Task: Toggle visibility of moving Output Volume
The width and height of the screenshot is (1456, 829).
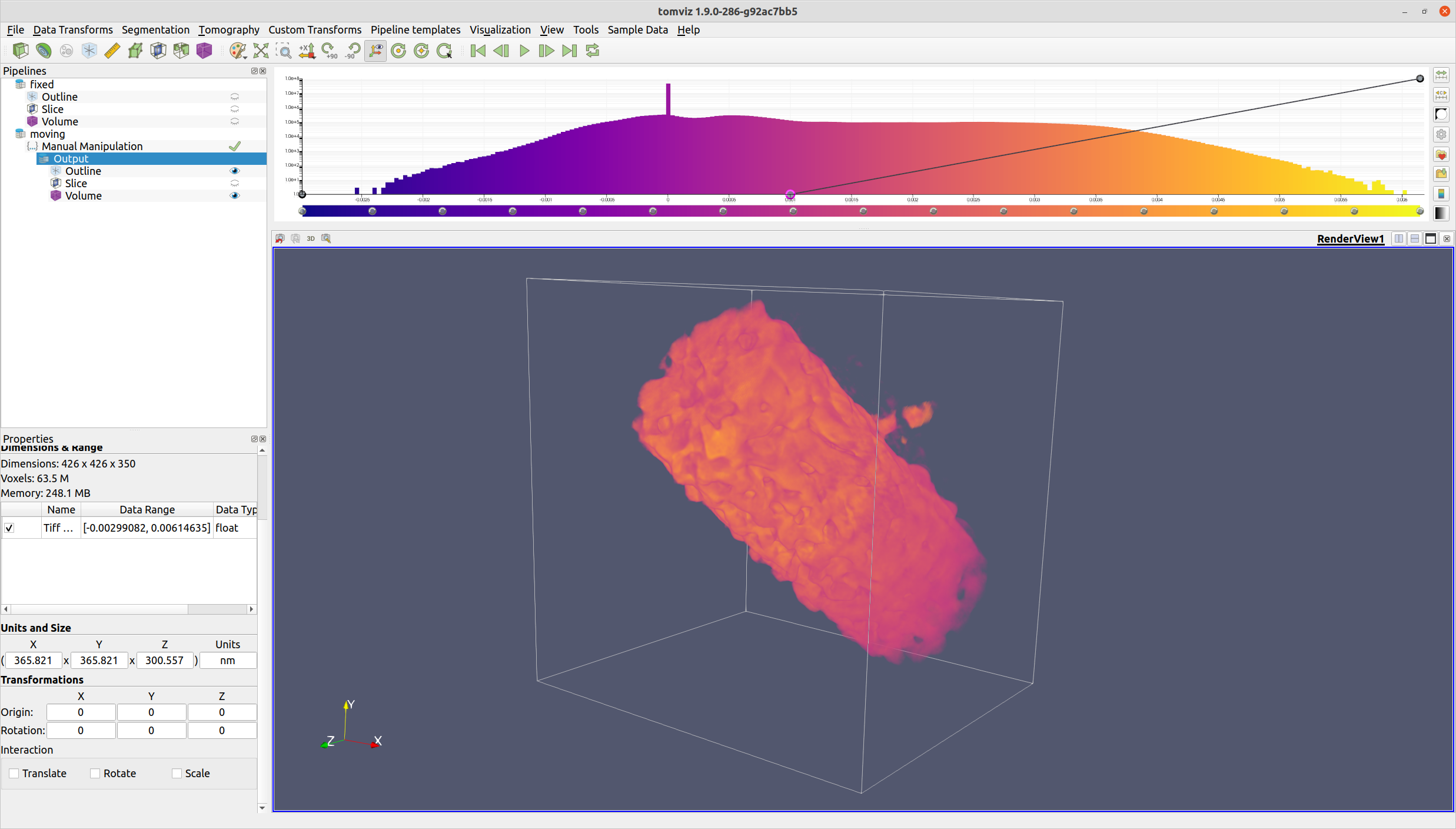Action: [x=235, y=195]
